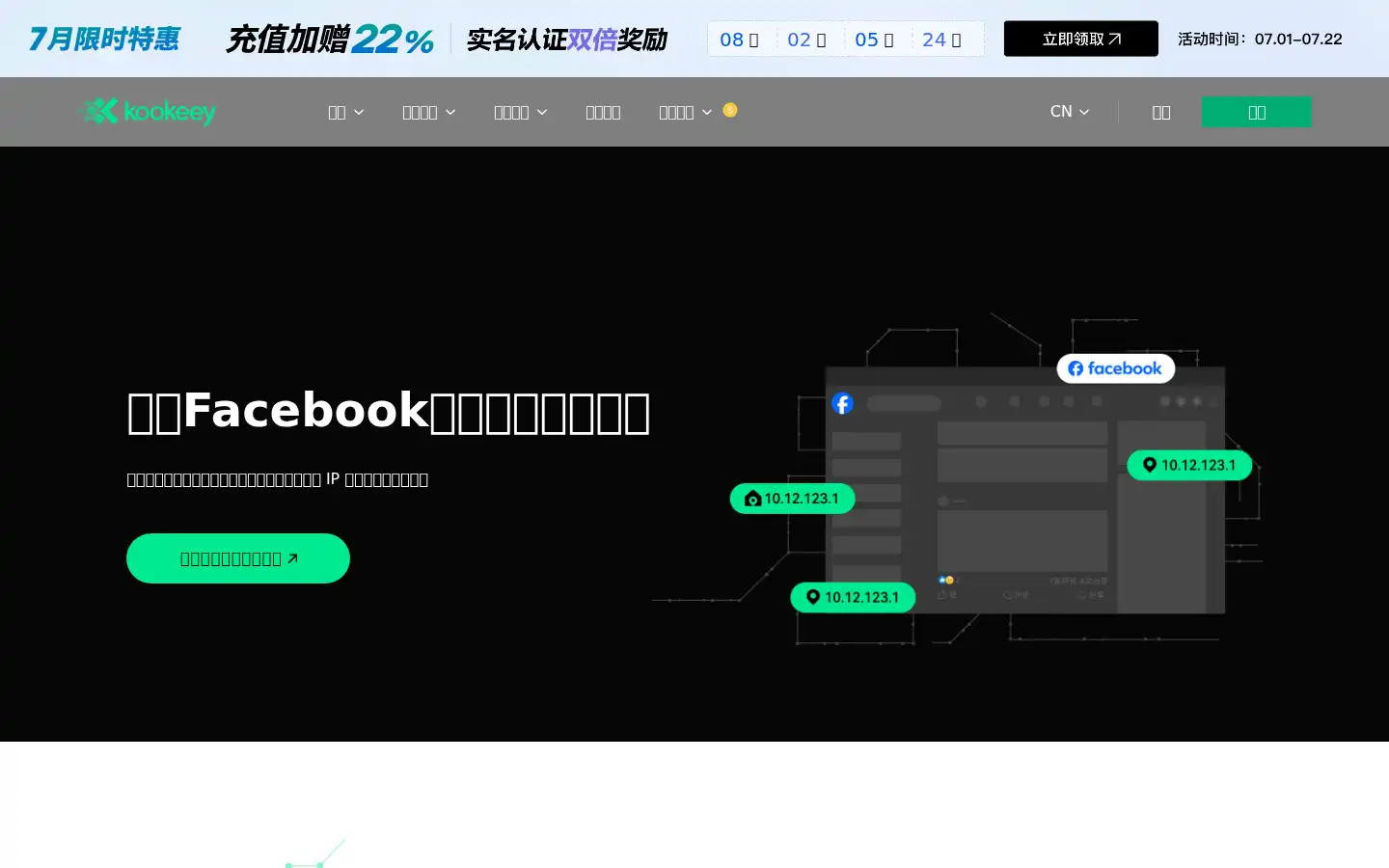Click the hero headline containing Facebook
The image size is (1389, 868).
click(x=389, y=411)
